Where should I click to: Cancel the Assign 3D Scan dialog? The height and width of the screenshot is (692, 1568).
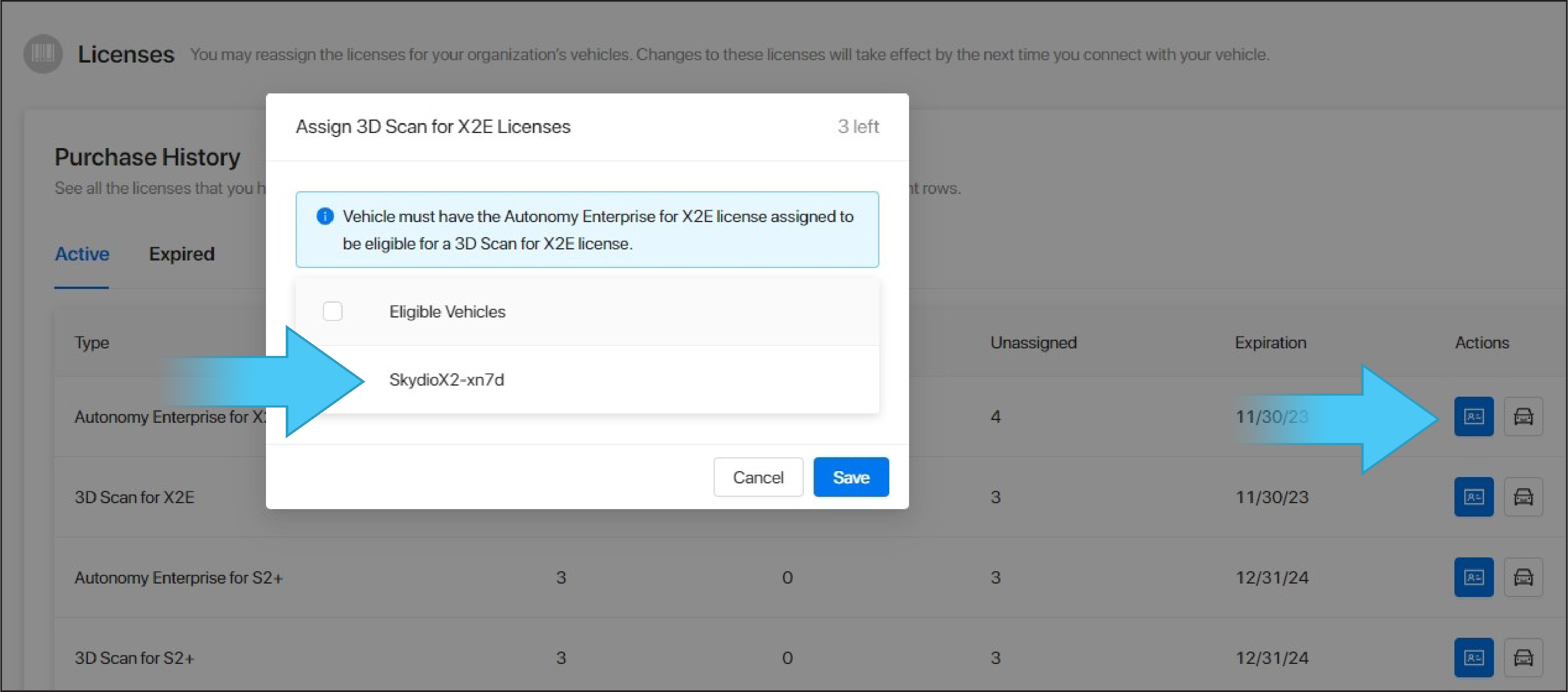click(758, 477)
